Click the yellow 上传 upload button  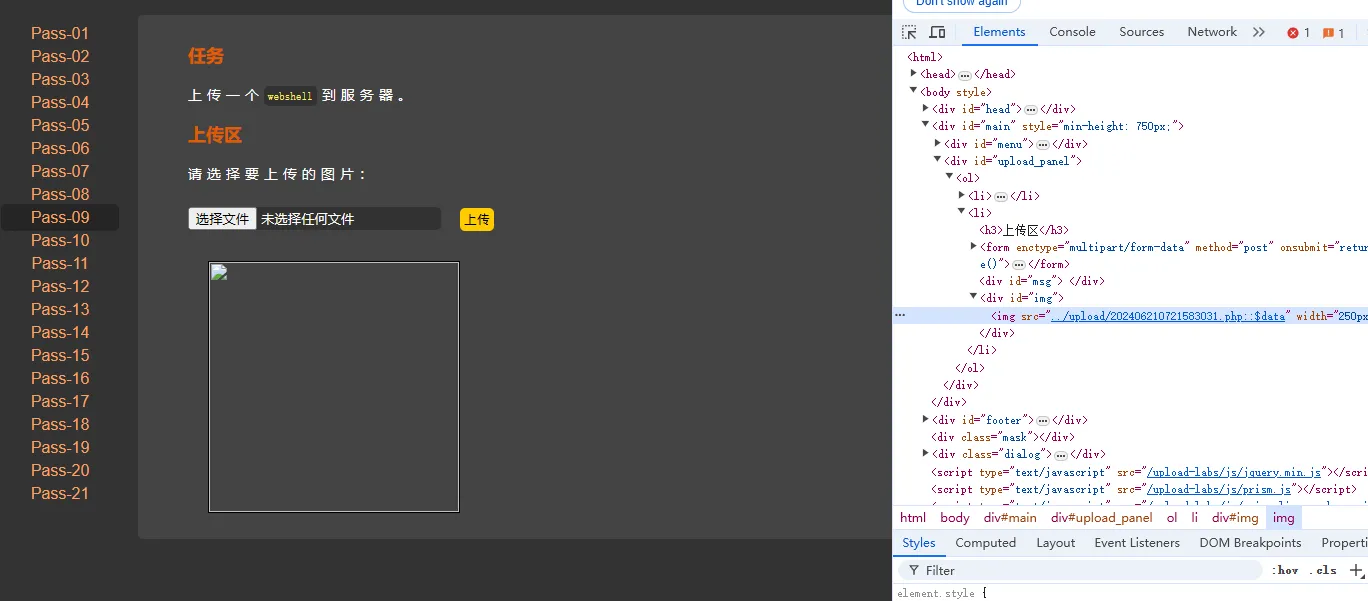pyautogui.click(x=477, y=220)
